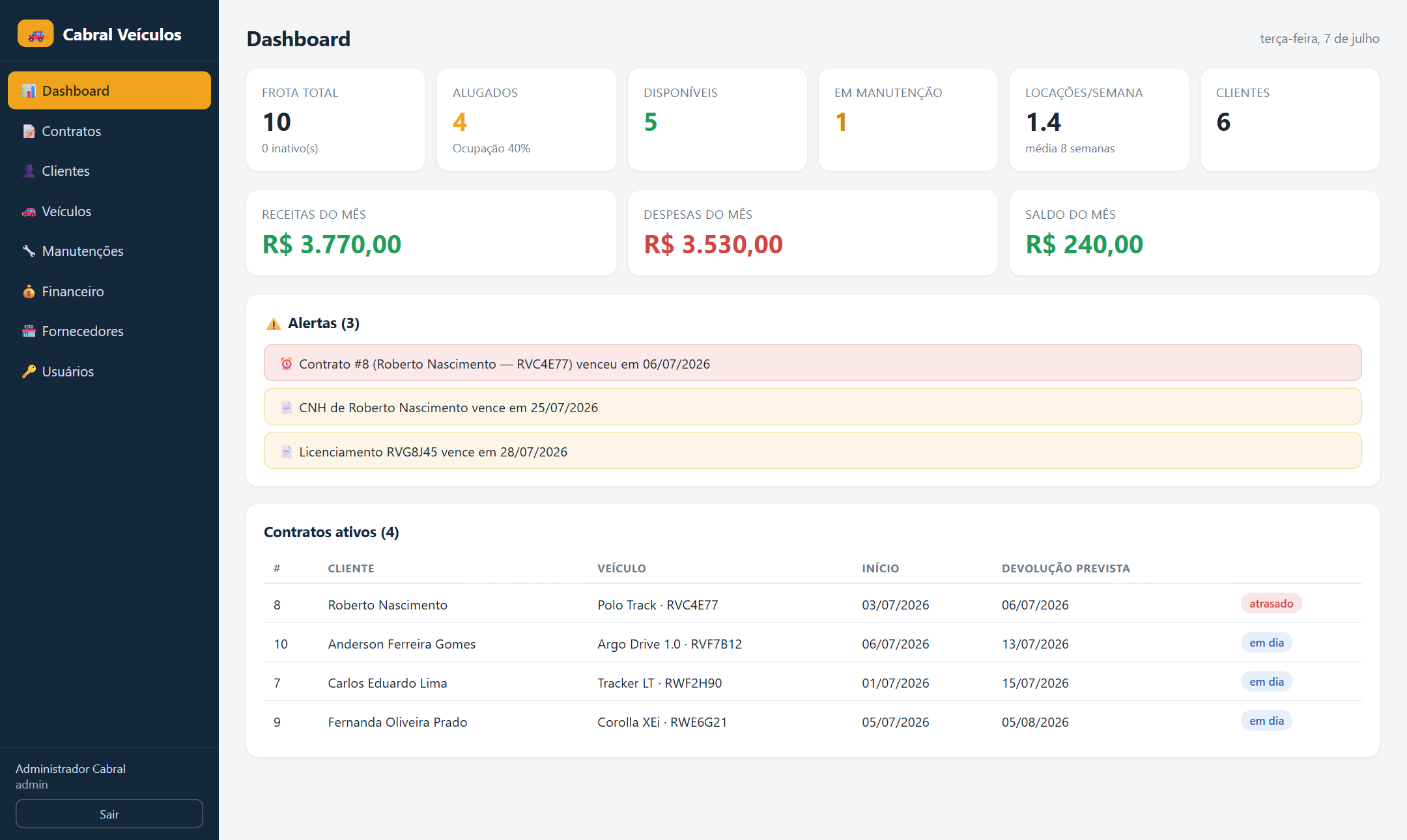Click the DEVOLUÇÃO PREVISTA column header
The width and height of the screenshot is (1407, 840).
[x=1066, y=568]
